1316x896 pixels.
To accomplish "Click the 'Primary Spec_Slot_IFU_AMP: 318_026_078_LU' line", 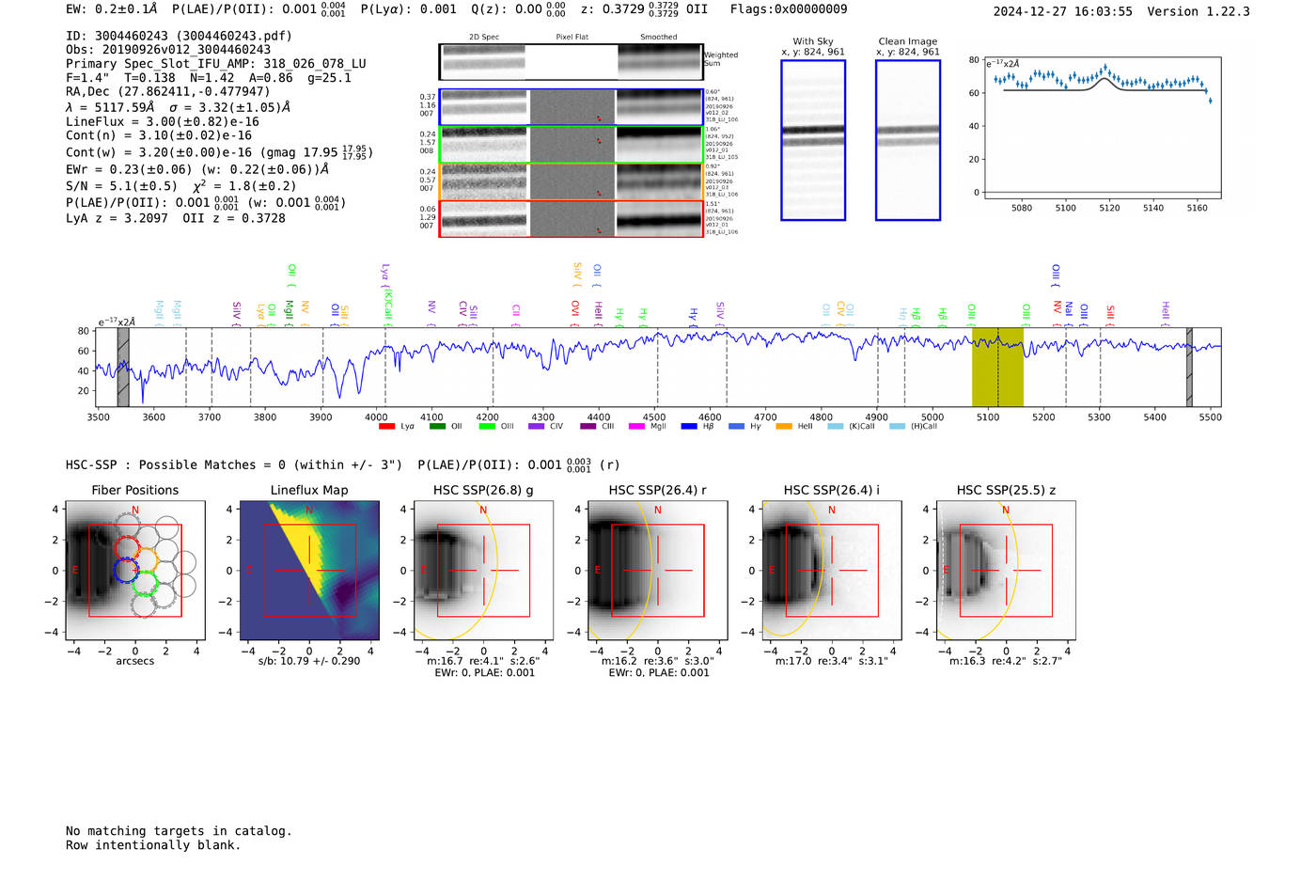I will click(216, 64).
